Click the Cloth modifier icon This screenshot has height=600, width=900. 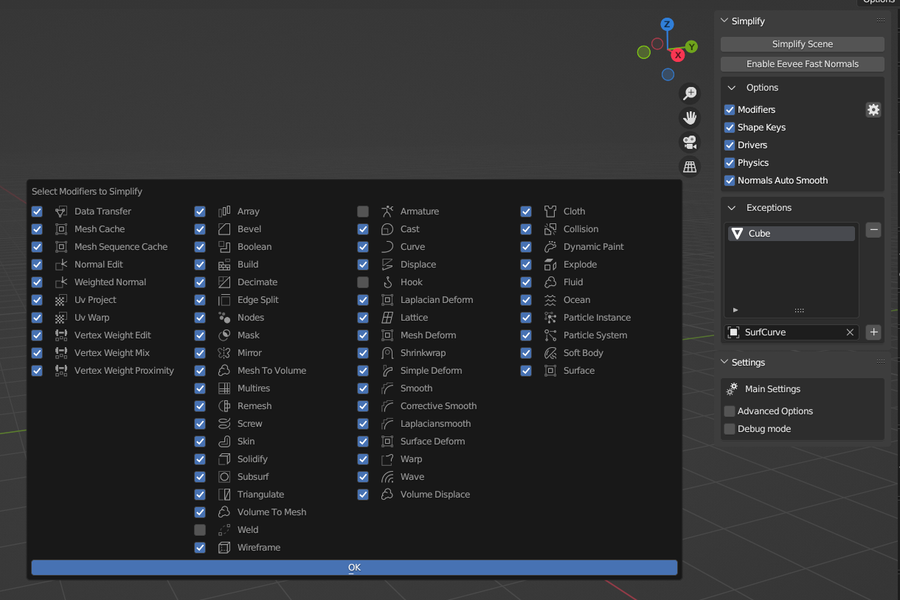click(x=550, y=211)
